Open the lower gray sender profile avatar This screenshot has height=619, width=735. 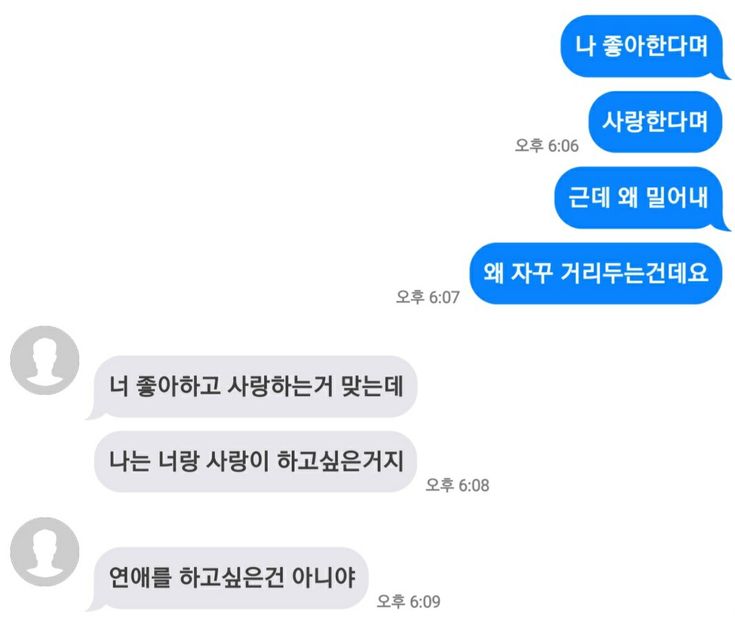(45, 552)
